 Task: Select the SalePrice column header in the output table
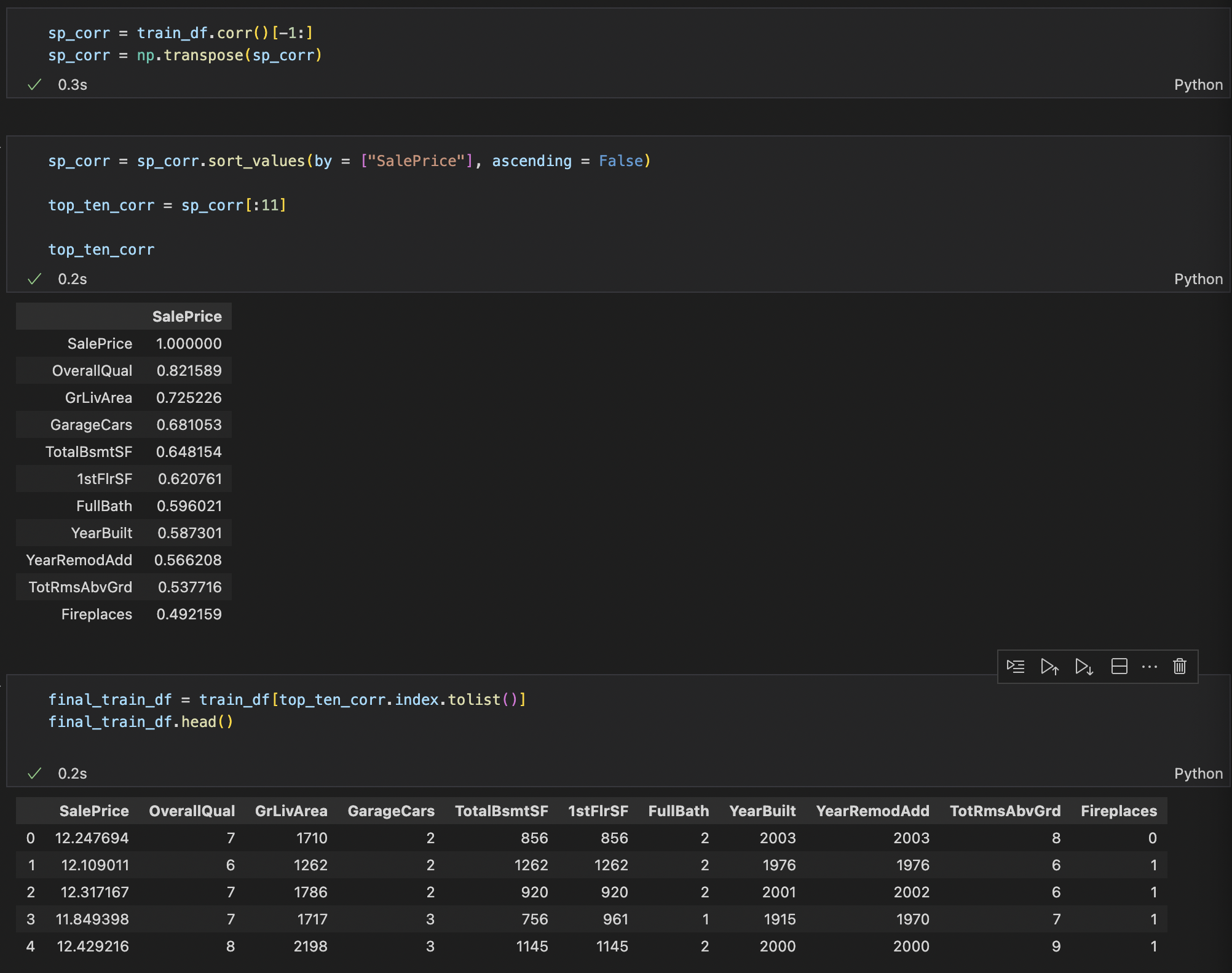187,316
